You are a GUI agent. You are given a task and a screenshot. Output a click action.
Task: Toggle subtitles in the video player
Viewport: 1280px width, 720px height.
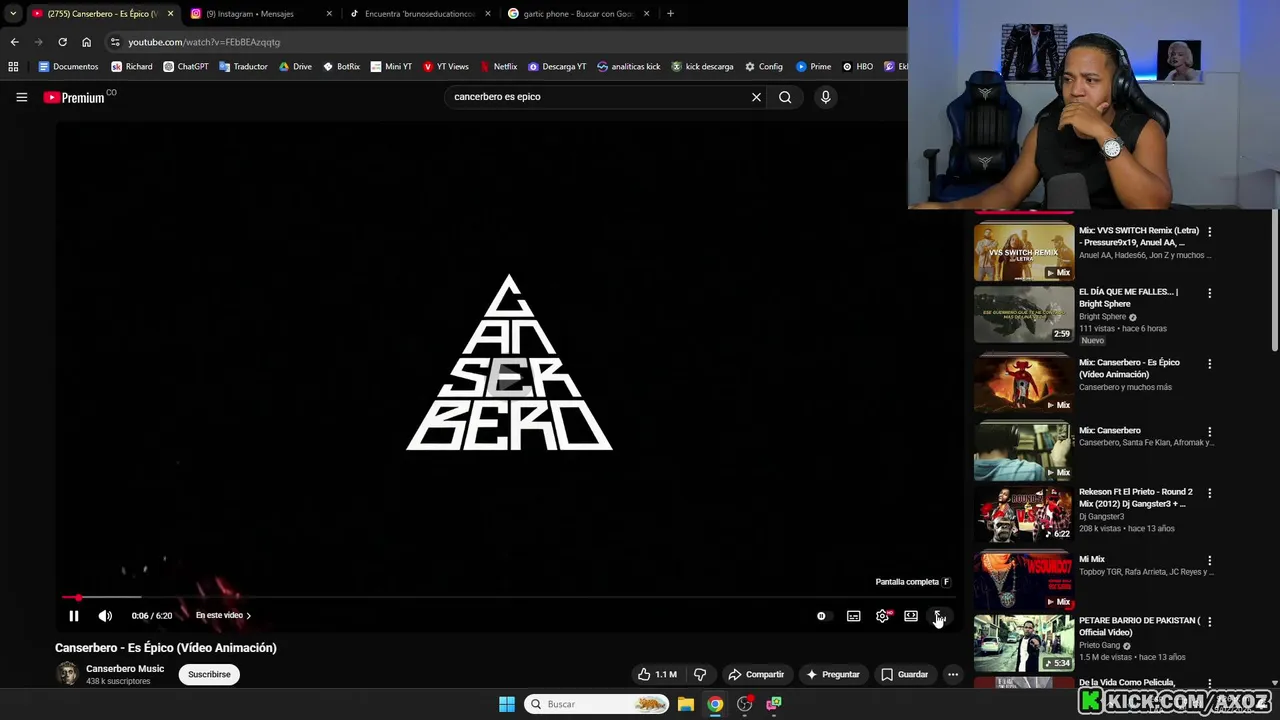pos(853,616)
